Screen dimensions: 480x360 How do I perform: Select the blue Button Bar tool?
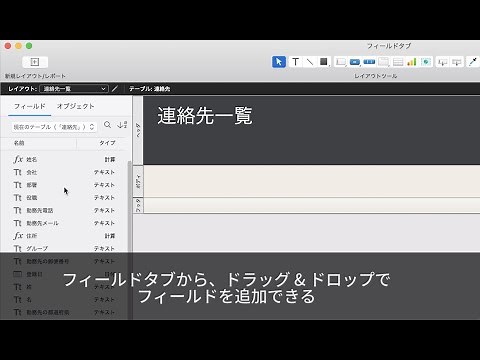click(369, 62)
